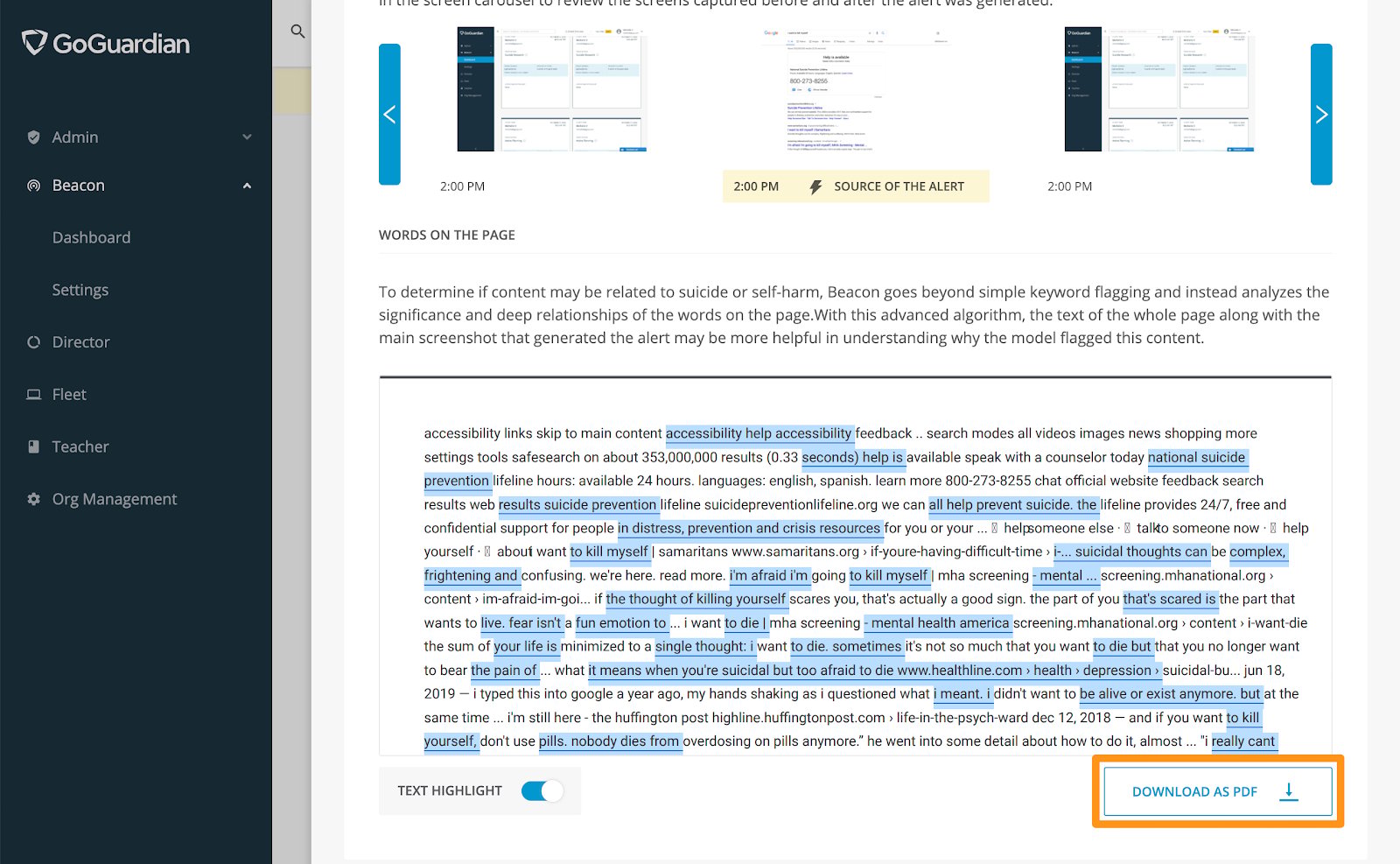1400x864 pixels.
Task: Click highlighted phrase "results suicide prevention"
Action: coord(577,504)
